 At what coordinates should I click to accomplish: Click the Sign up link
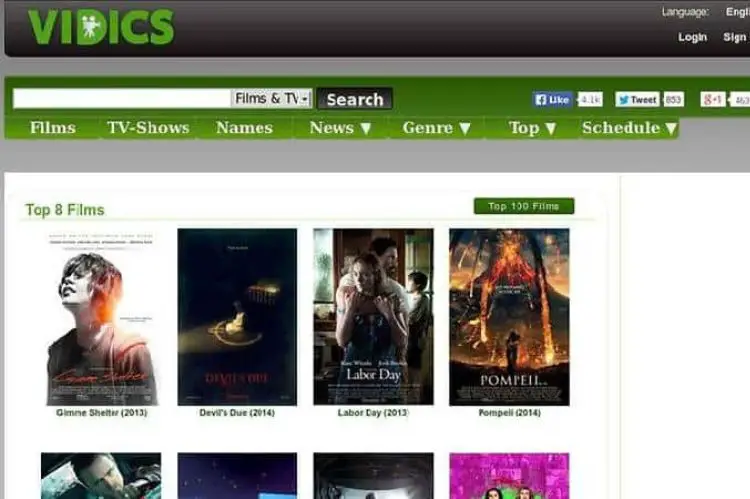tap(736, 37)
